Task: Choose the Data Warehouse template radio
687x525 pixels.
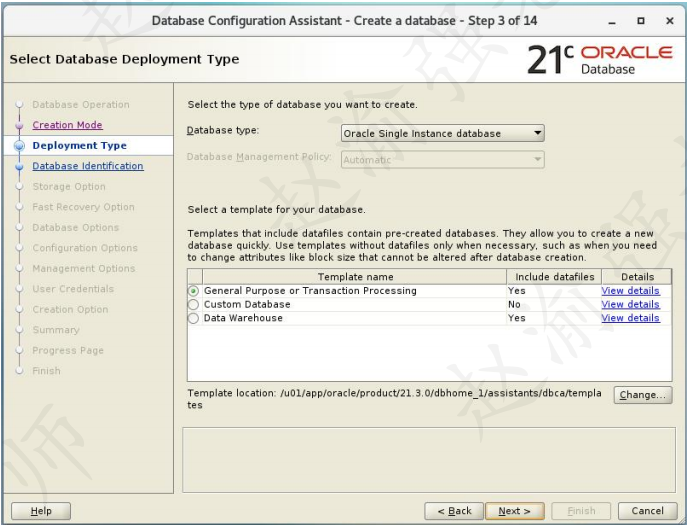Action: [x=193, y=318]
